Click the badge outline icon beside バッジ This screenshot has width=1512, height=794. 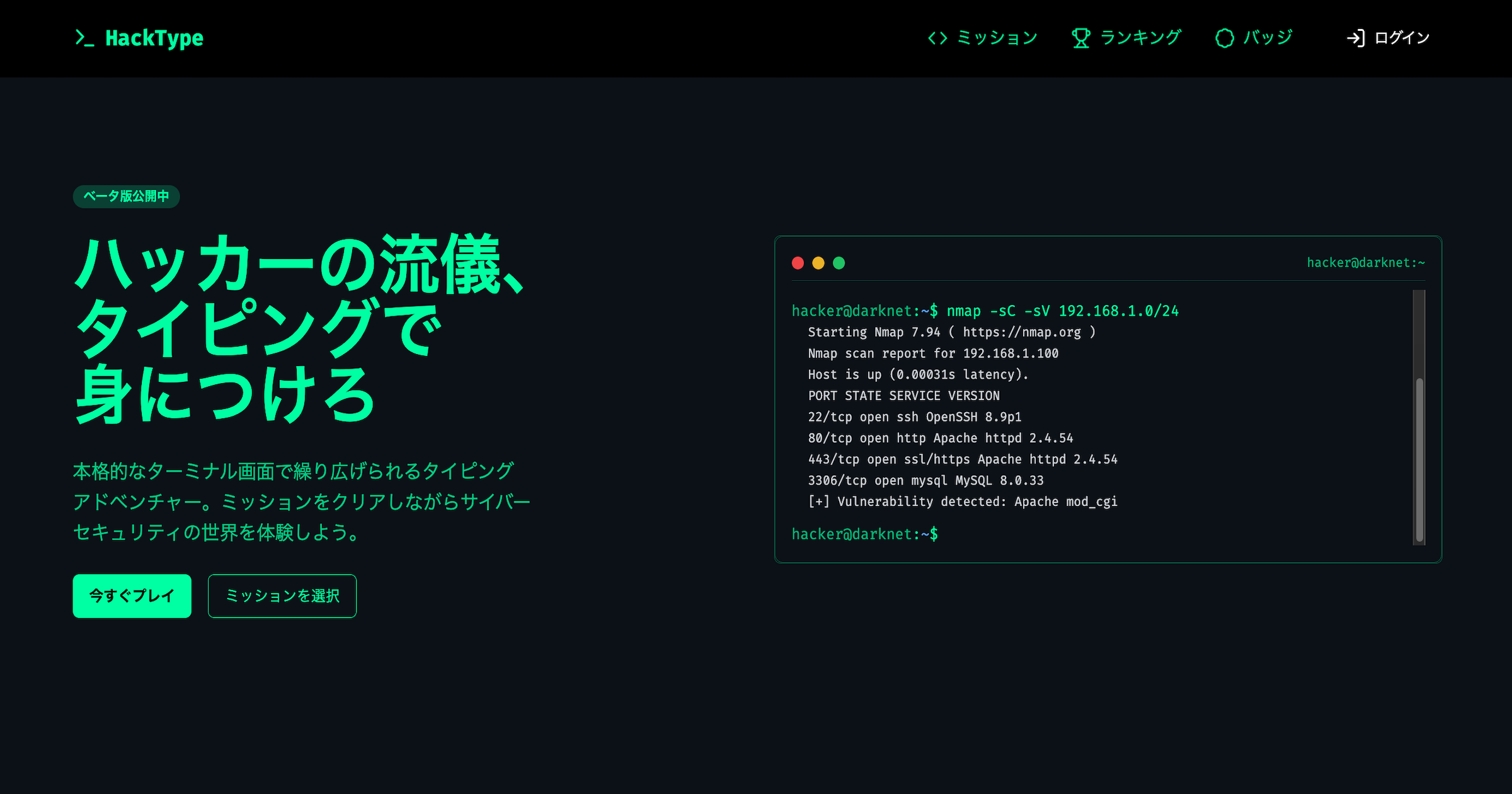(1224, 38)
